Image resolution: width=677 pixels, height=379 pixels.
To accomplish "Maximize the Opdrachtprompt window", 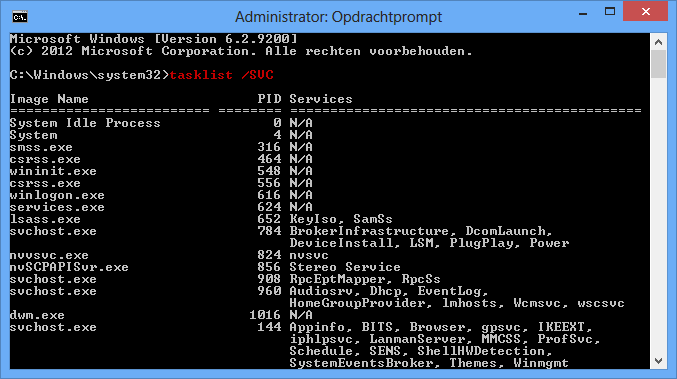I will click(x=610, y=12).
